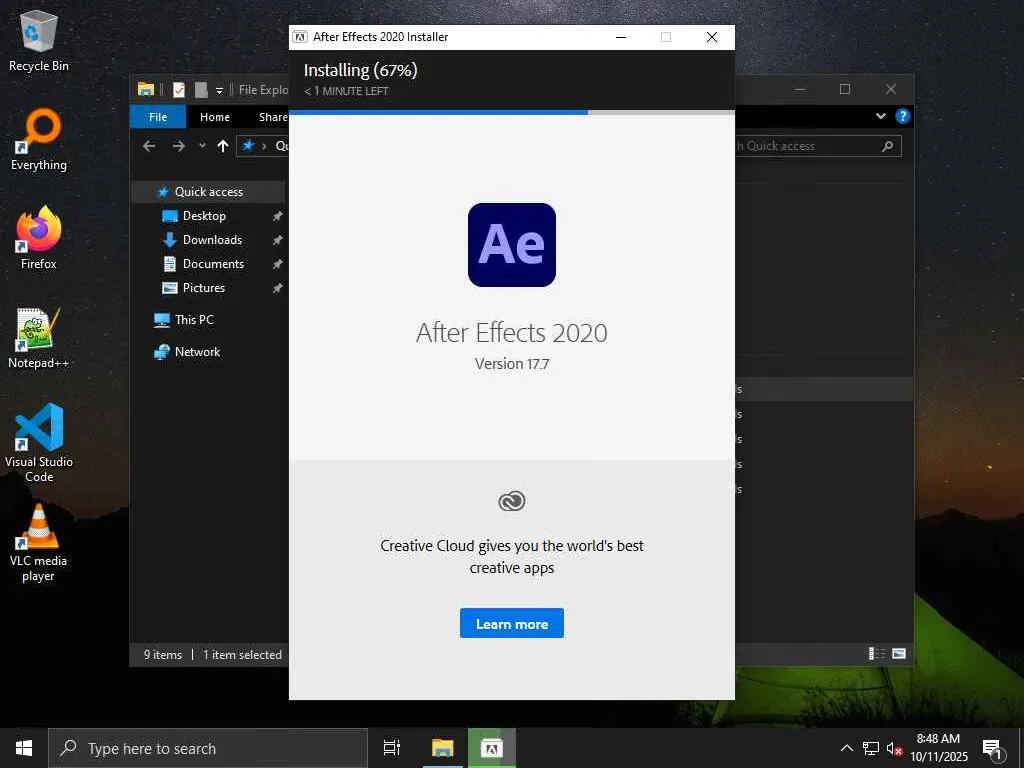Open the Visual Studio Code desktop shortcut
This screenshot has height=768, width=1024.
point(39,443)
